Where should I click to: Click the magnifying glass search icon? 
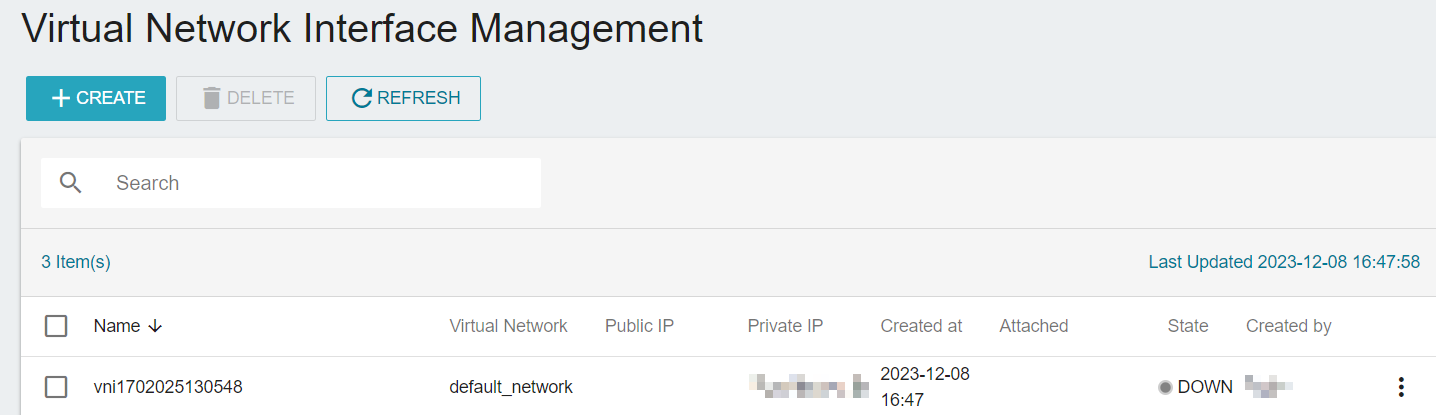(70, 183)
